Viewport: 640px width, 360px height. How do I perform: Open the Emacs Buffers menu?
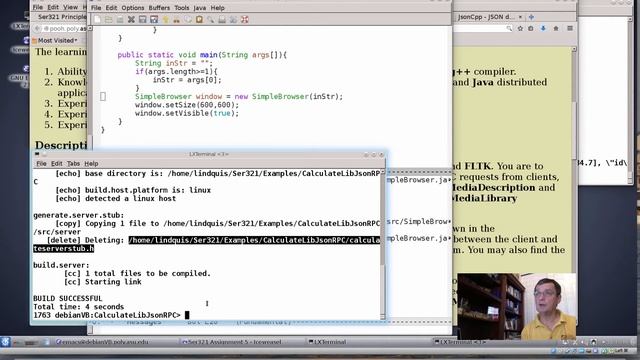159,8
